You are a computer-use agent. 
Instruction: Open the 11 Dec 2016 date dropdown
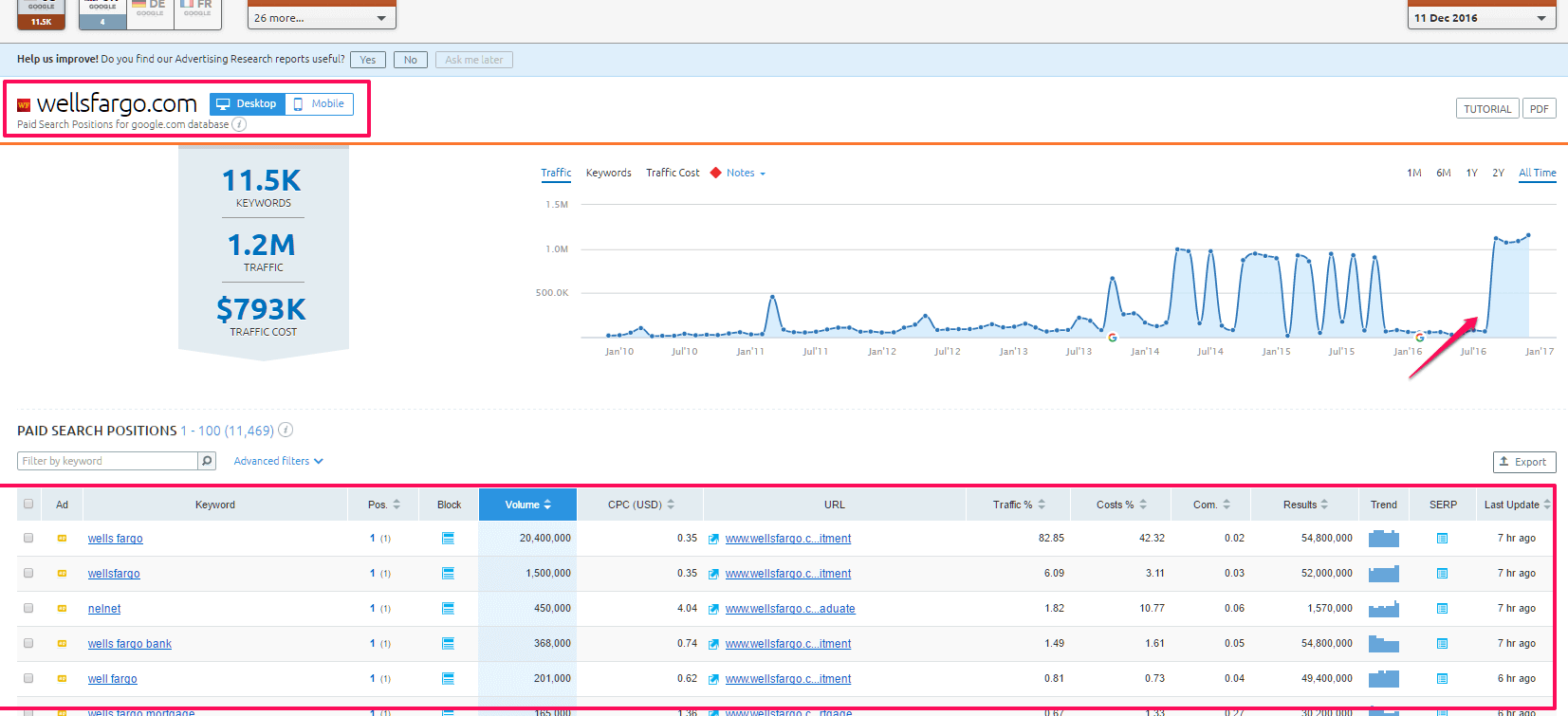click(1482, 18)
